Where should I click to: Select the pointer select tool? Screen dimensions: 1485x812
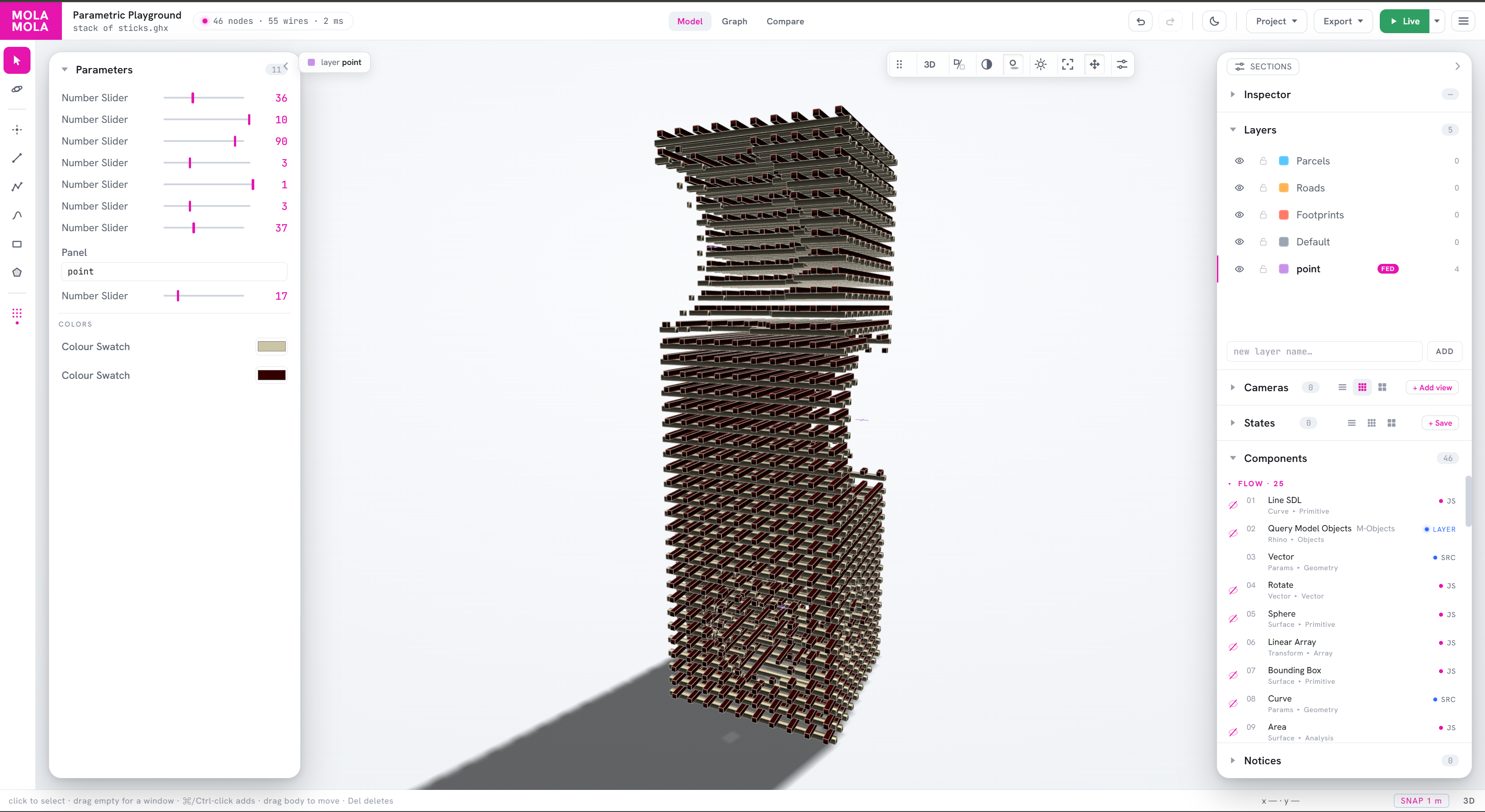click(17, 61)
